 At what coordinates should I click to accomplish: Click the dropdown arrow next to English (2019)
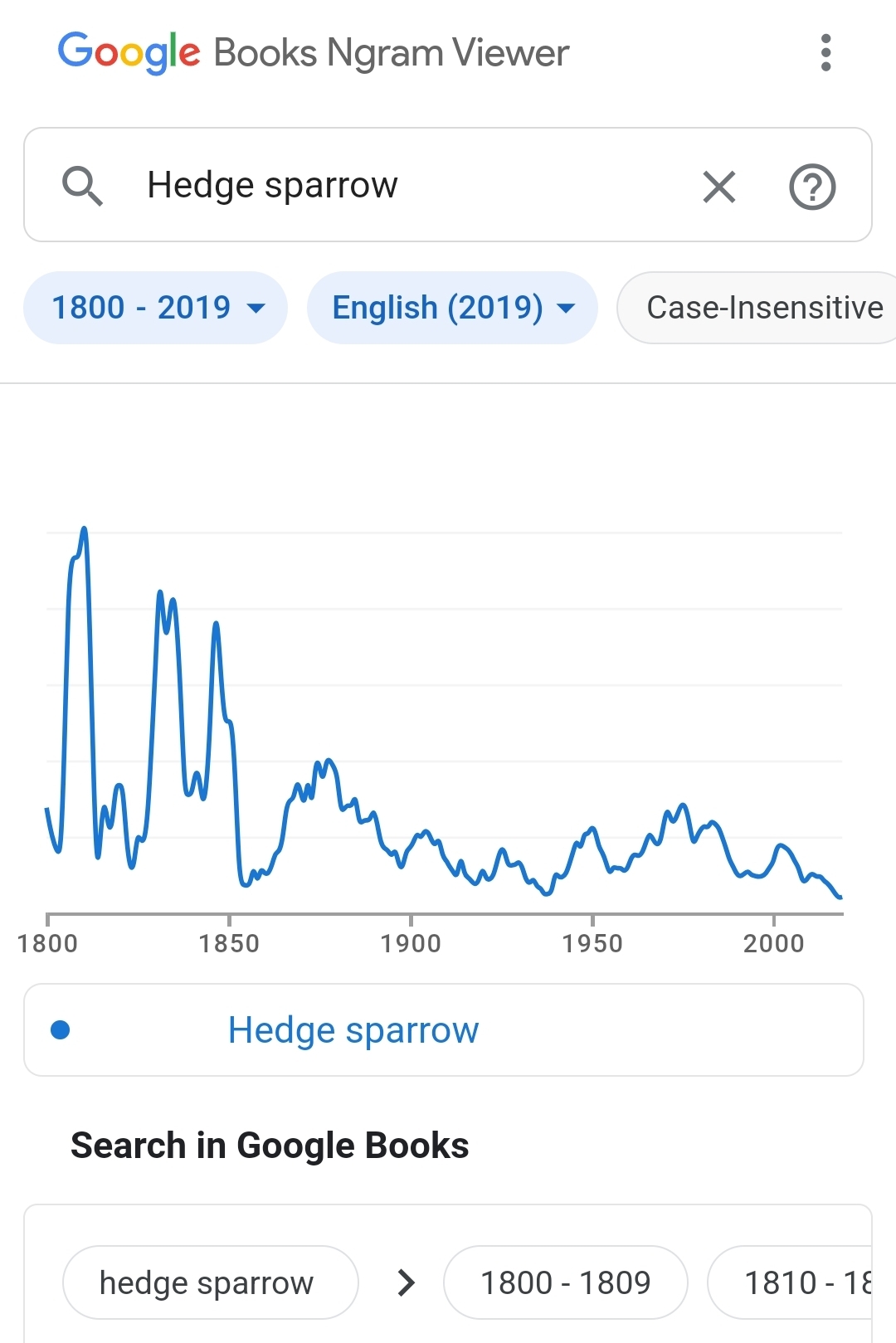pyautogui.click(x=567, y=309)
